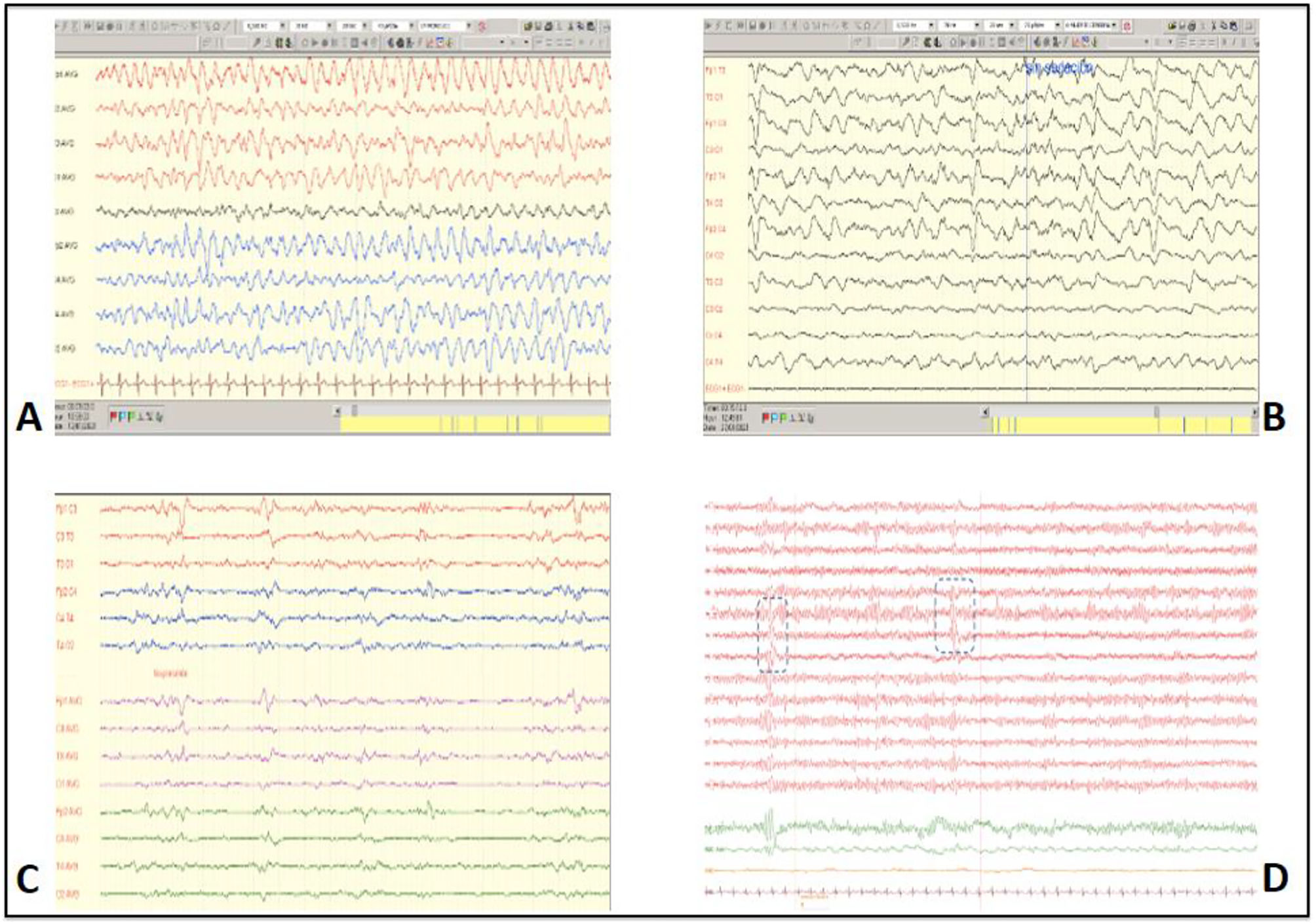Click the blue annotation label in panel B trace
The width and height of the screenshot is (1316, 924).
point(1059,68)
